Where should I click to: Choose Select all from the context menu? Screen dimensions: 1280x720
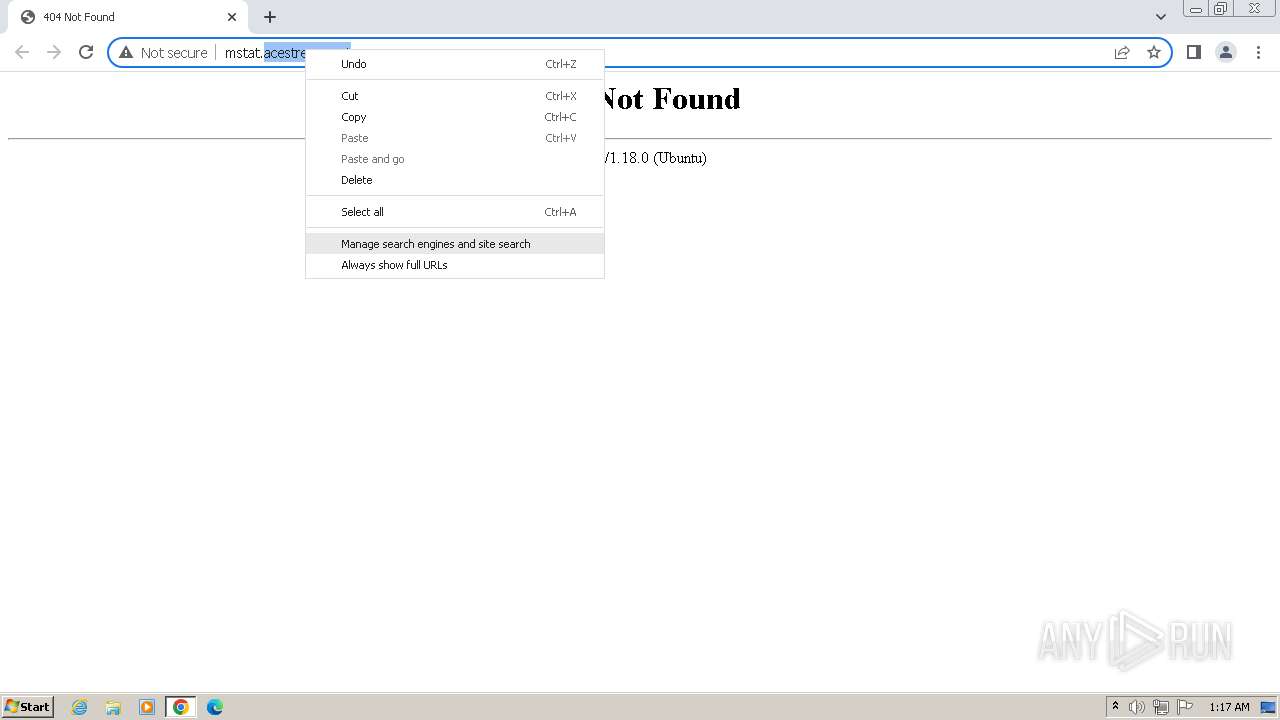(455, 212)
